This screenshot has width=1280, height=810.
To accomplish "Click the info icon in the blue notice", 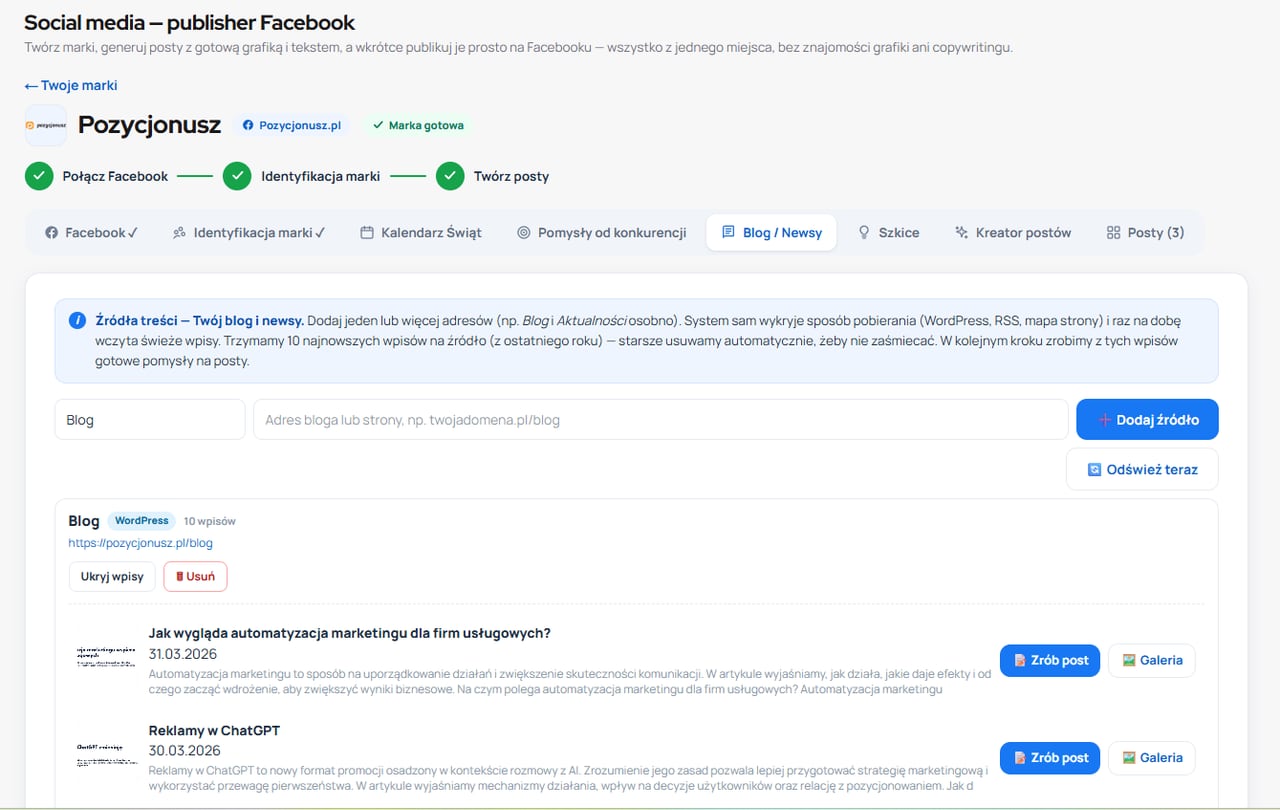I will (77, 321).
